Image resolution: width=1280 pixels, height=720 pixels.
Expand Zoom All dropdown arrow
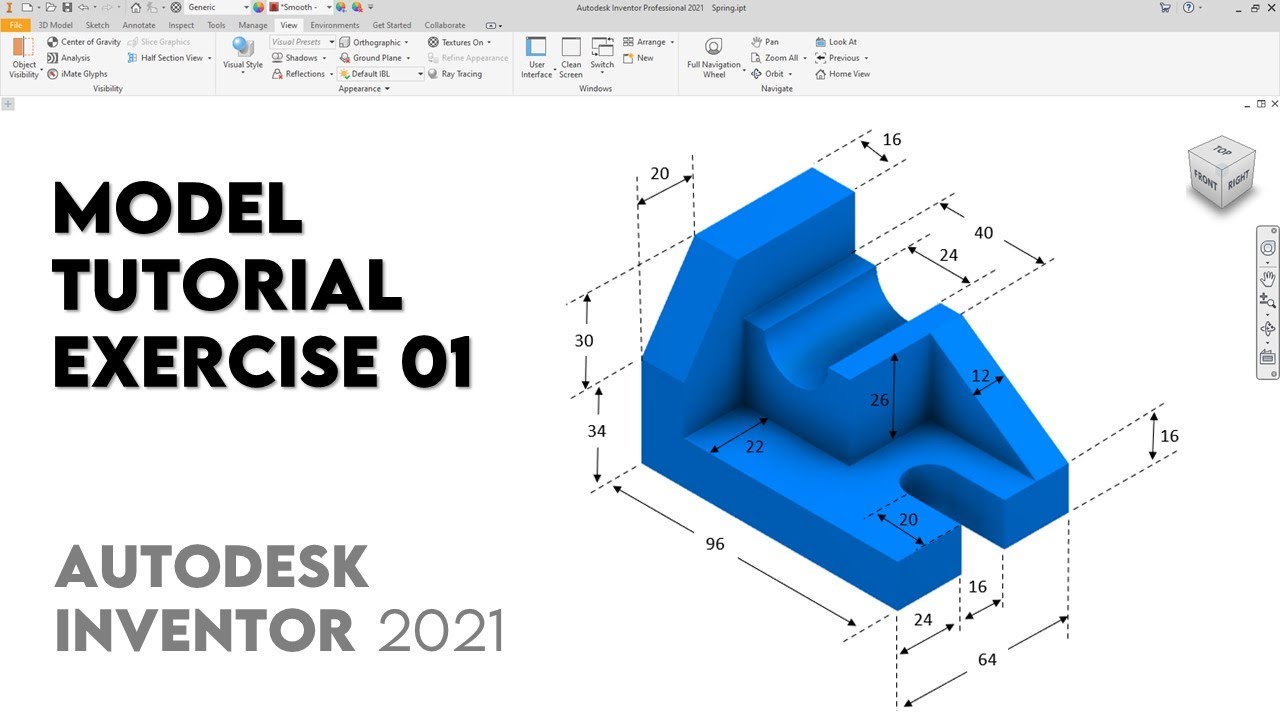(805, 58)
